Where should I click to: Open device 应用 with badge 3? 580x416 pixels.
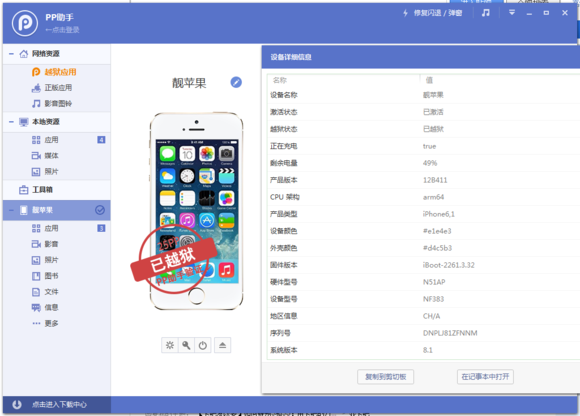57,228
